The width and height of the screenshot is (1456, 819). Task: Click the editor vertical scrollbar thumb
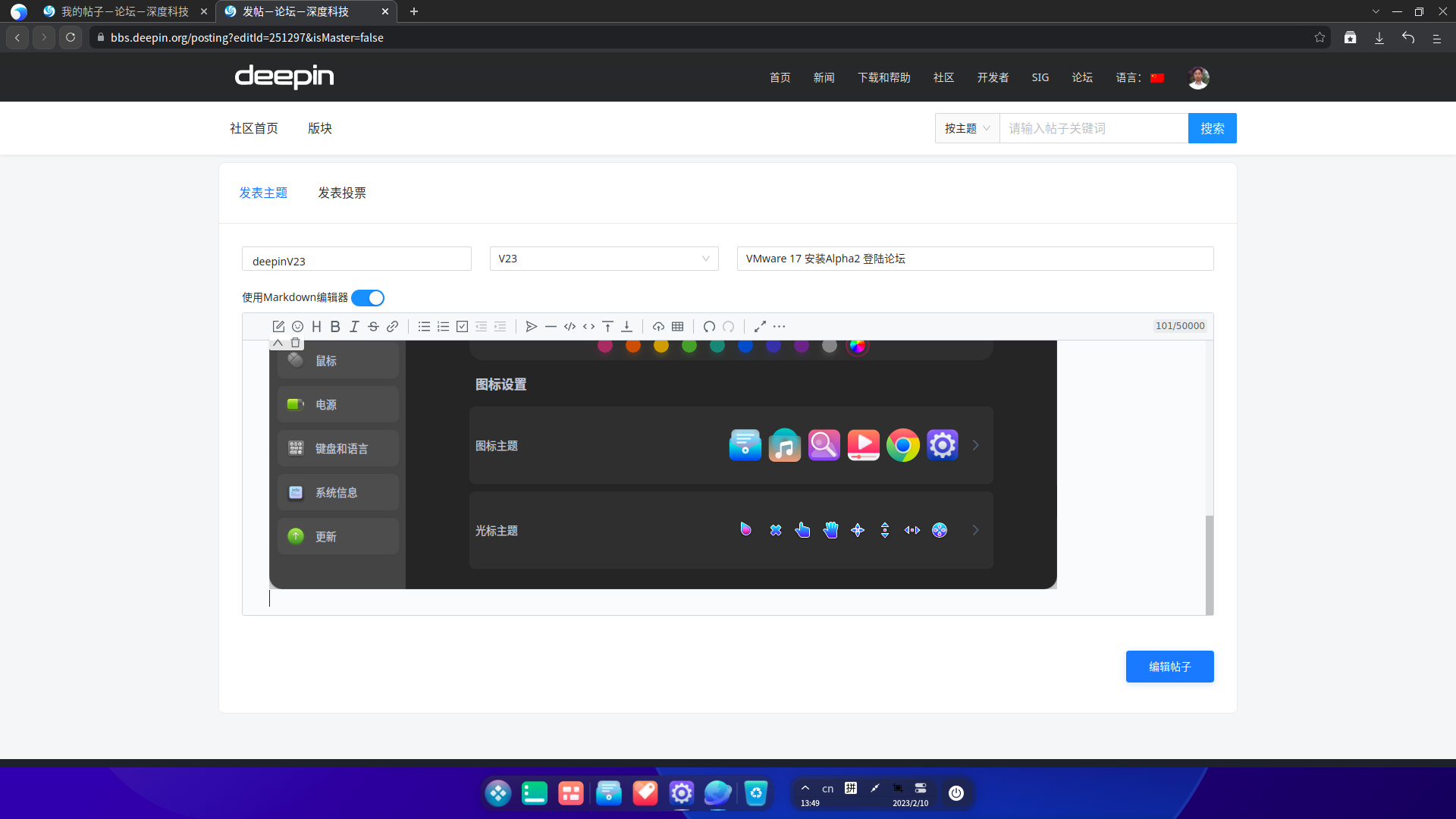coord(1209,563)
